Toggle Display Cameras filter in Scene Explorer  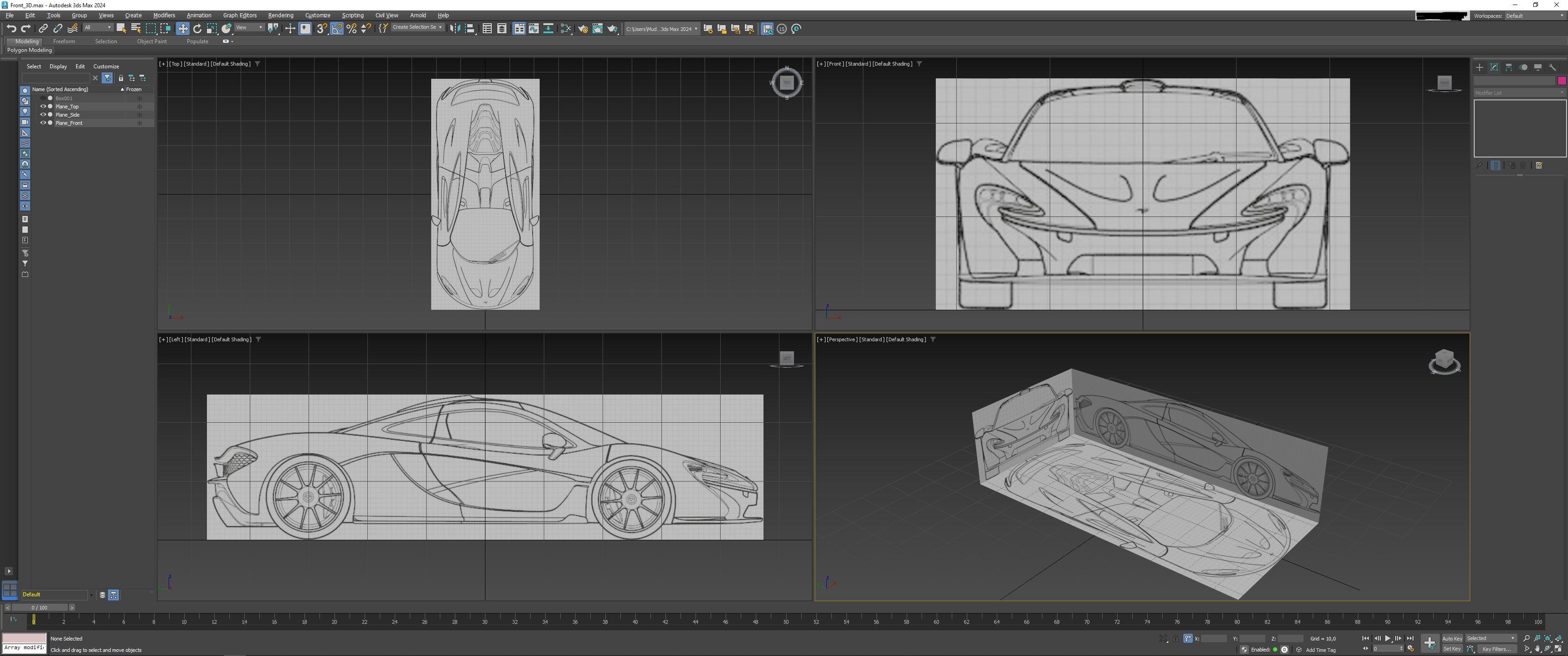[25, 122]
